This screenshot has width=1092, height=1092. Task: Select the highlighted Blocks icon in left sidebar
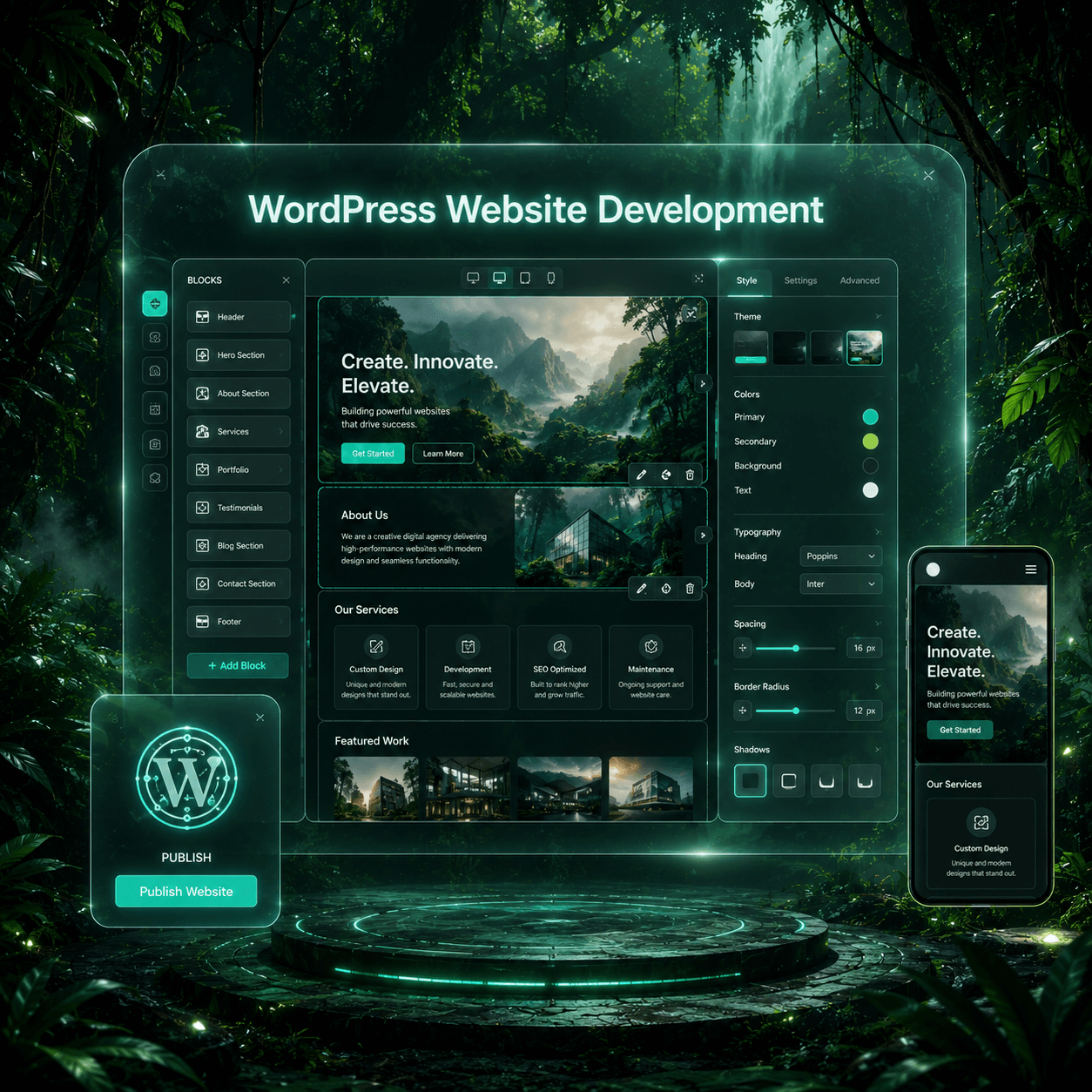coord(155,303)
